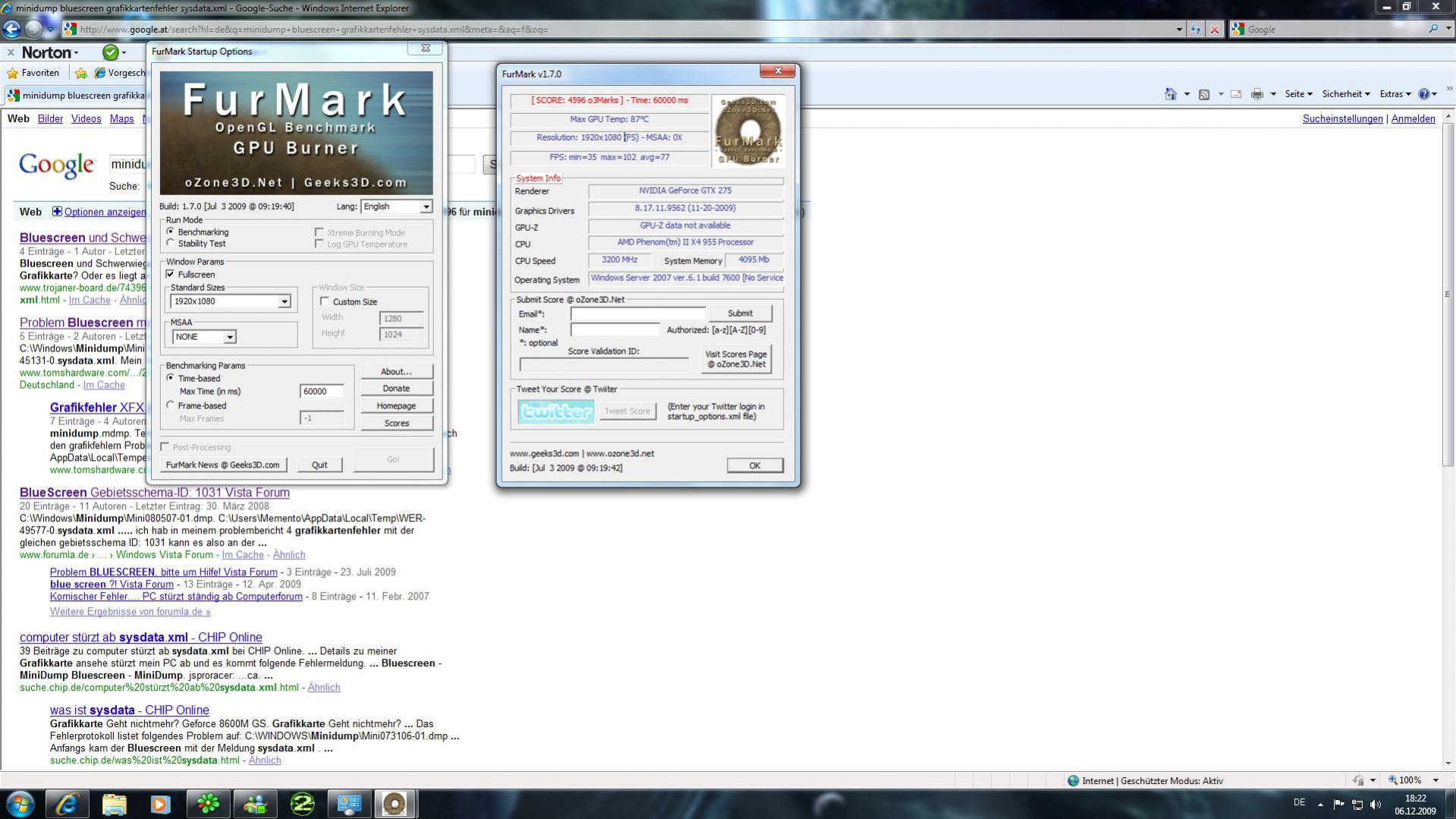Open Windows Media Player on taskbar
Screen dimensions: 1456x819
161,804
